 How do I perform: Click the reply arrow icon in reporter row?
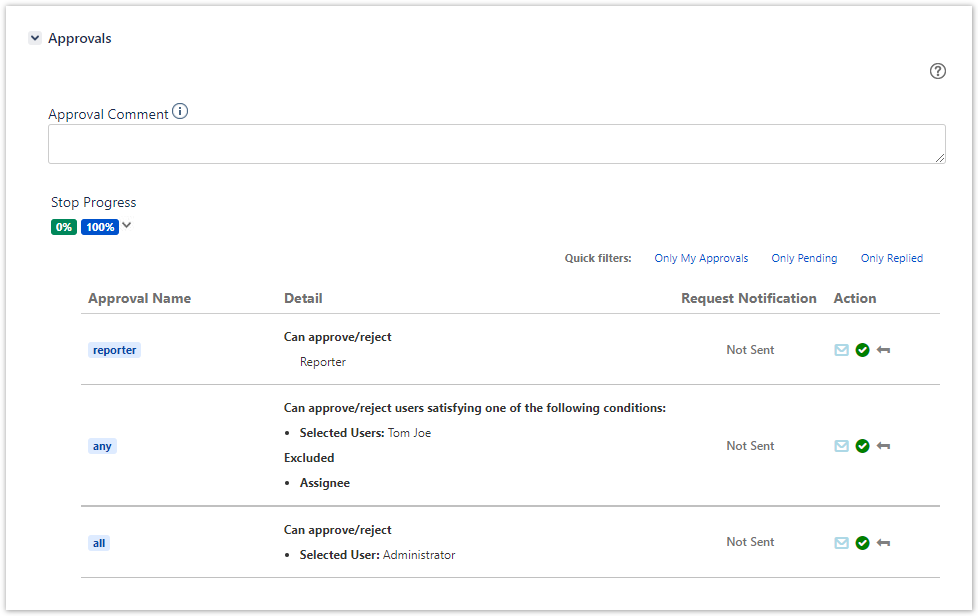[x=883, y=350]
